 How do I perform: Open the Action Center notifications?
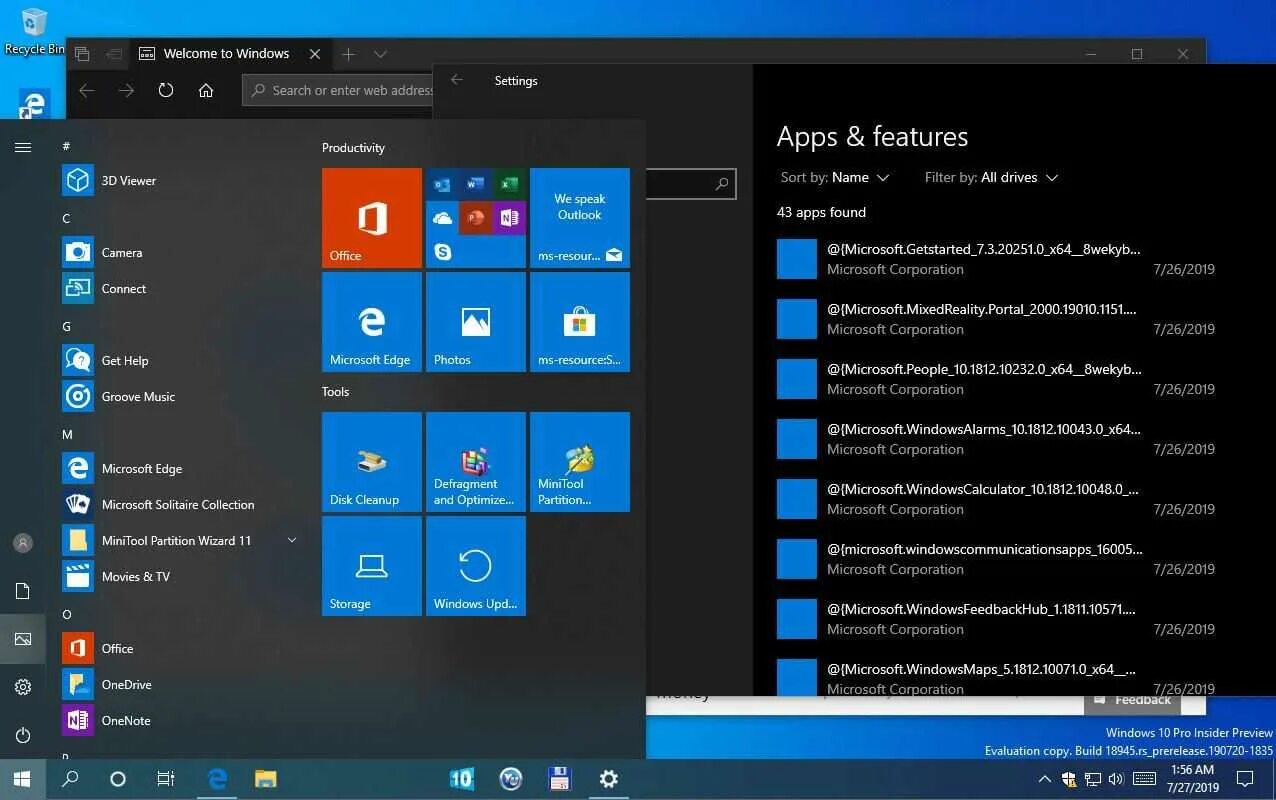pos(1245,779)
